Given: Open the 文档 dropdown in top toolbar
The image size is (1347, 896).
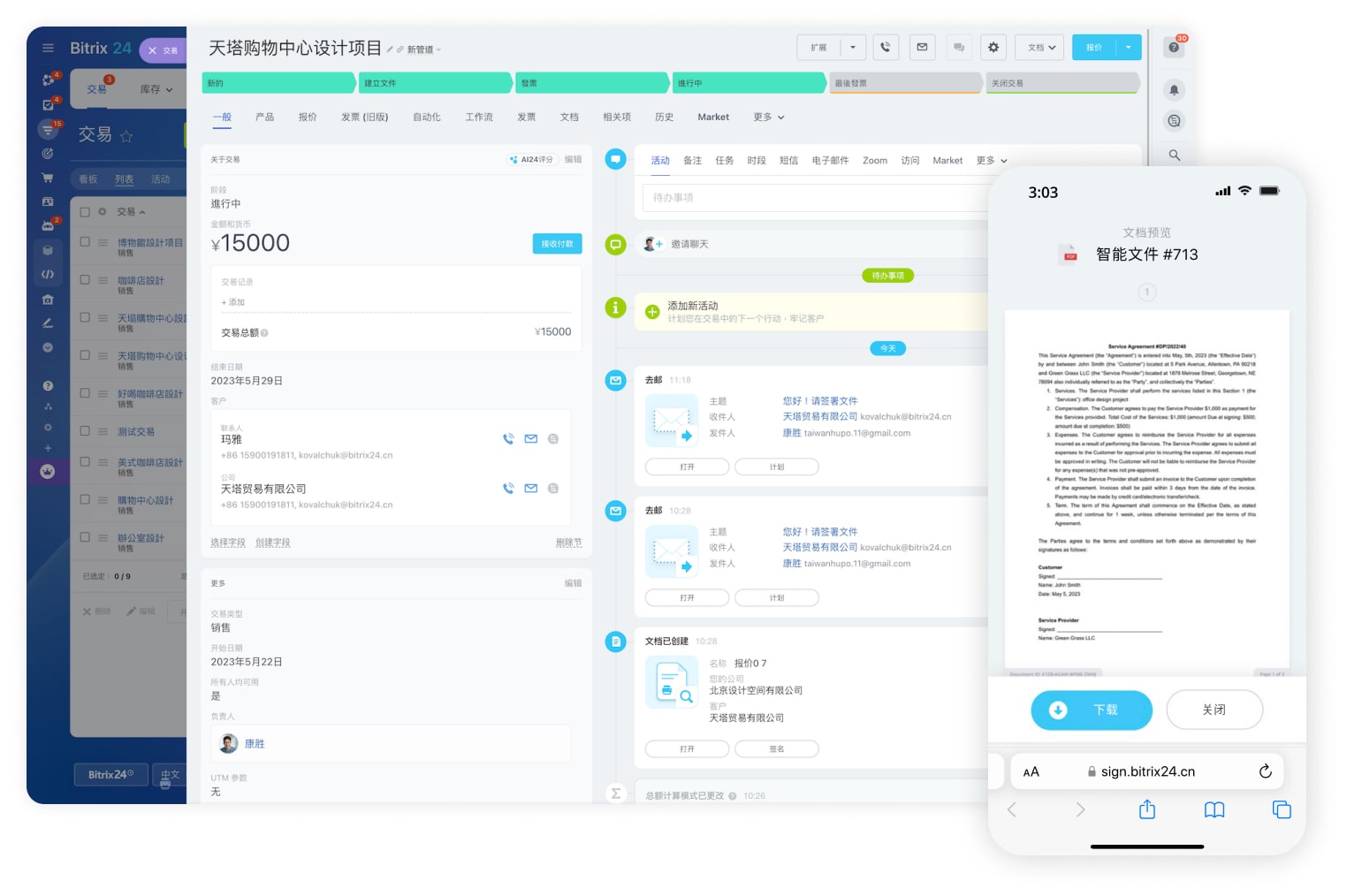Looking at the screenshot, I should pyautogui.click(x=1040, y=48).
